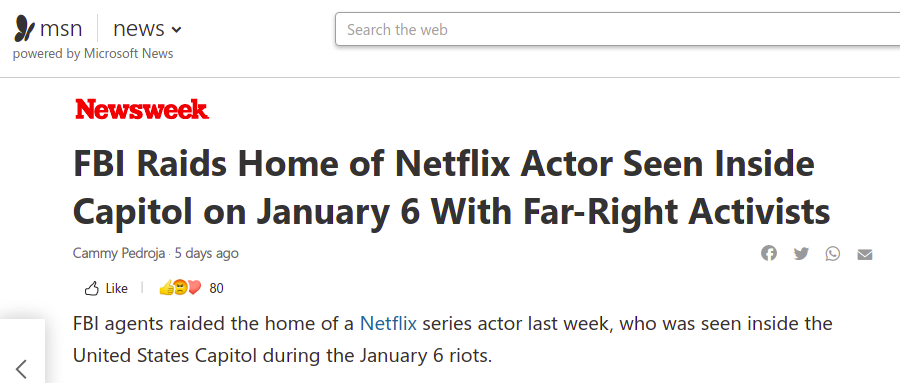The width and height of the screenshot is (900, 383).
Task: Go to previous article with left arrow
Action: 21,368
